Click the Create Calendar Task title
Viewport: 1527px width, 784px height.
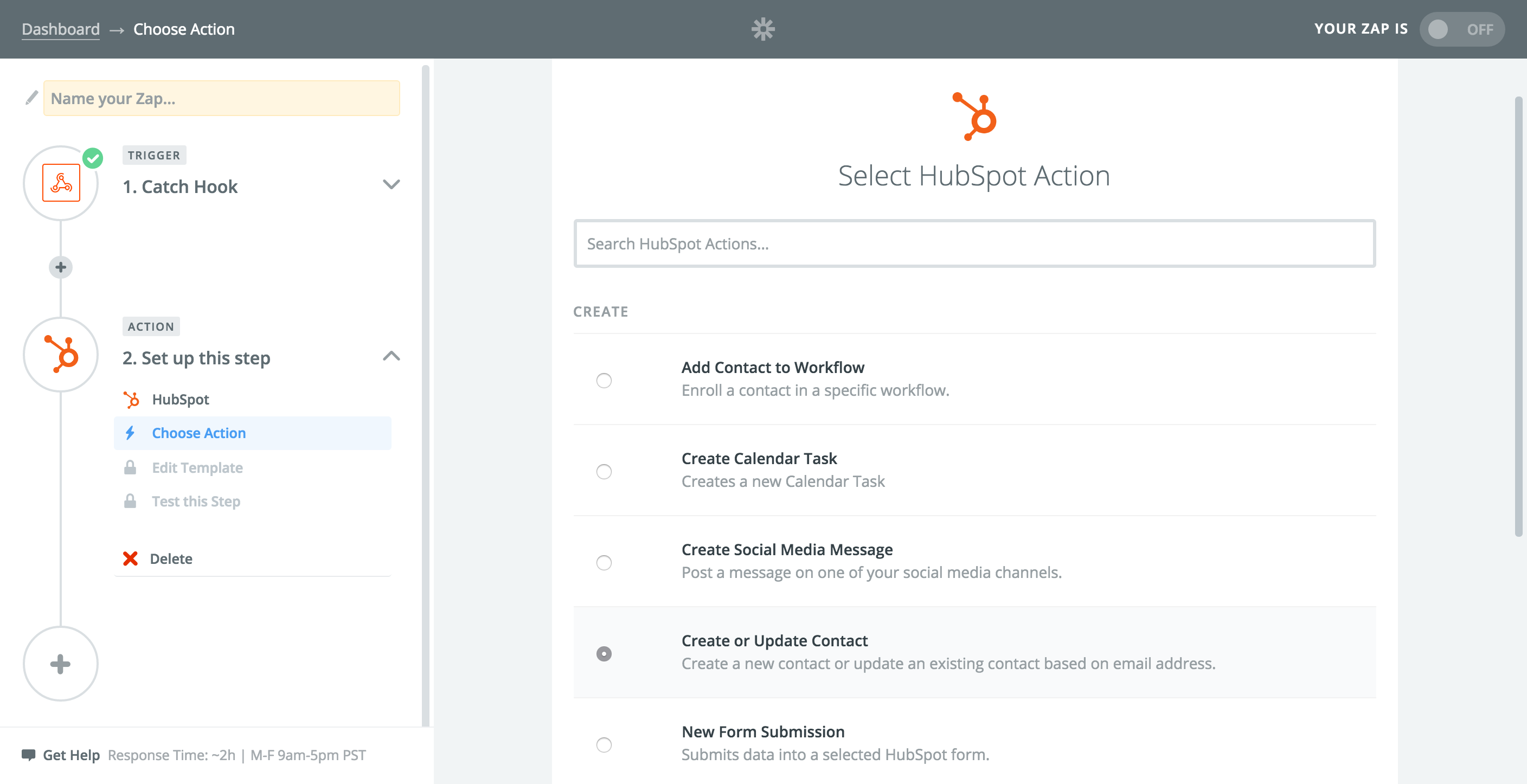point(759,459)
